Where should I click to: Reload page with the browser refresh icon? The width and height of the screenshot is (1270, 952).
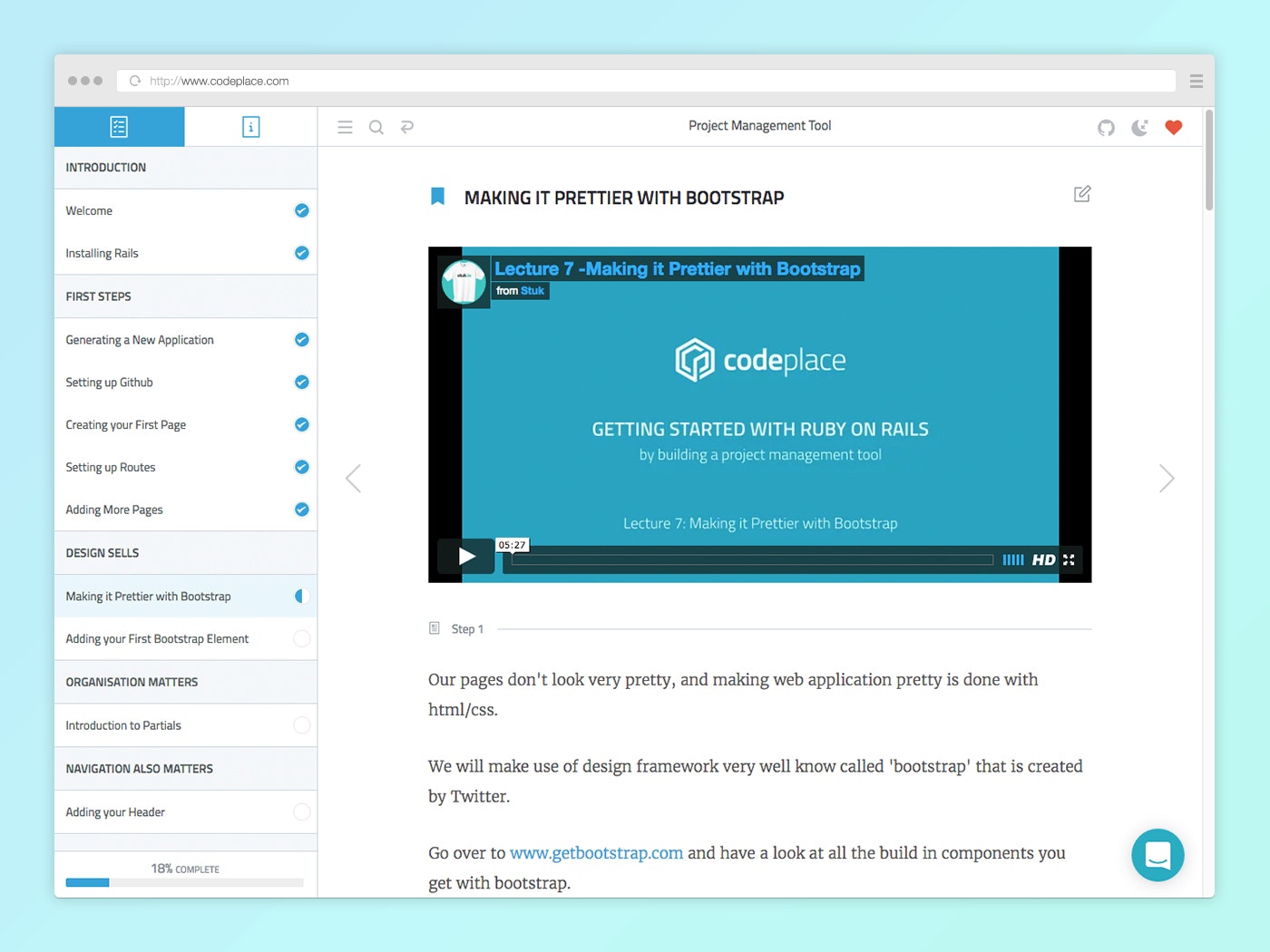pyautogui.click(x=135, y=81)
